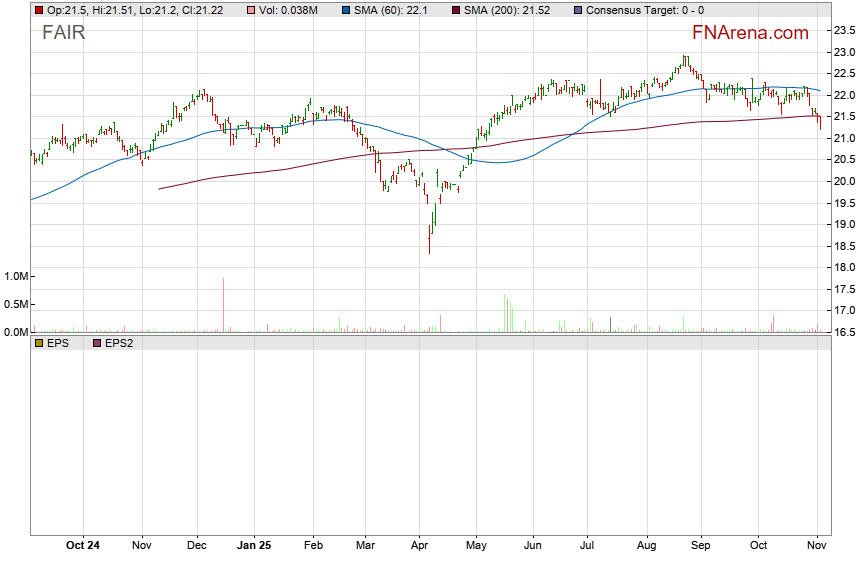Click the Consensus Target legend square

tap(578, 10)
